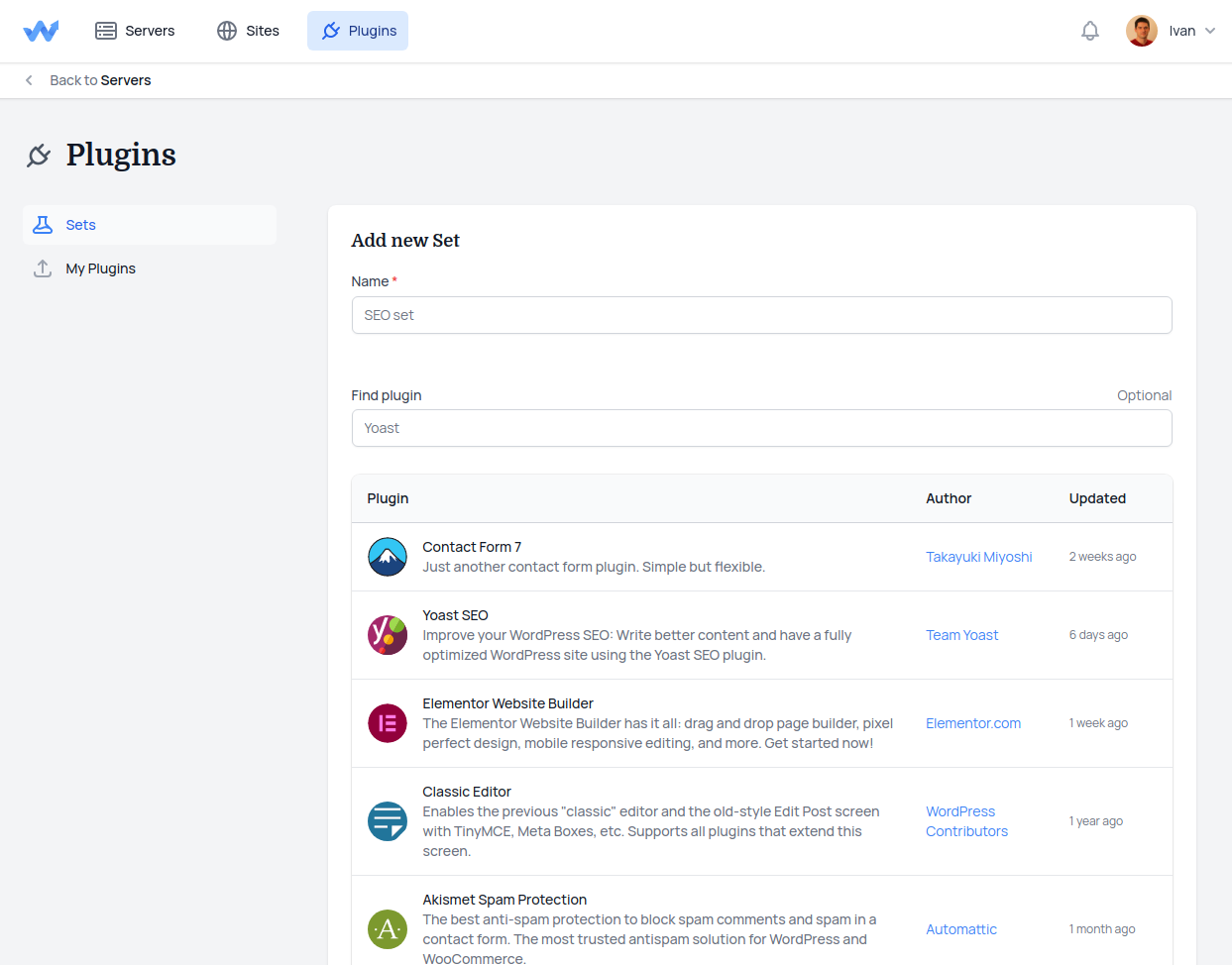Click the Plugin column header
The width and height of the screenshot is (1232, 965).
pyautogui.click(x=388, y=498)
